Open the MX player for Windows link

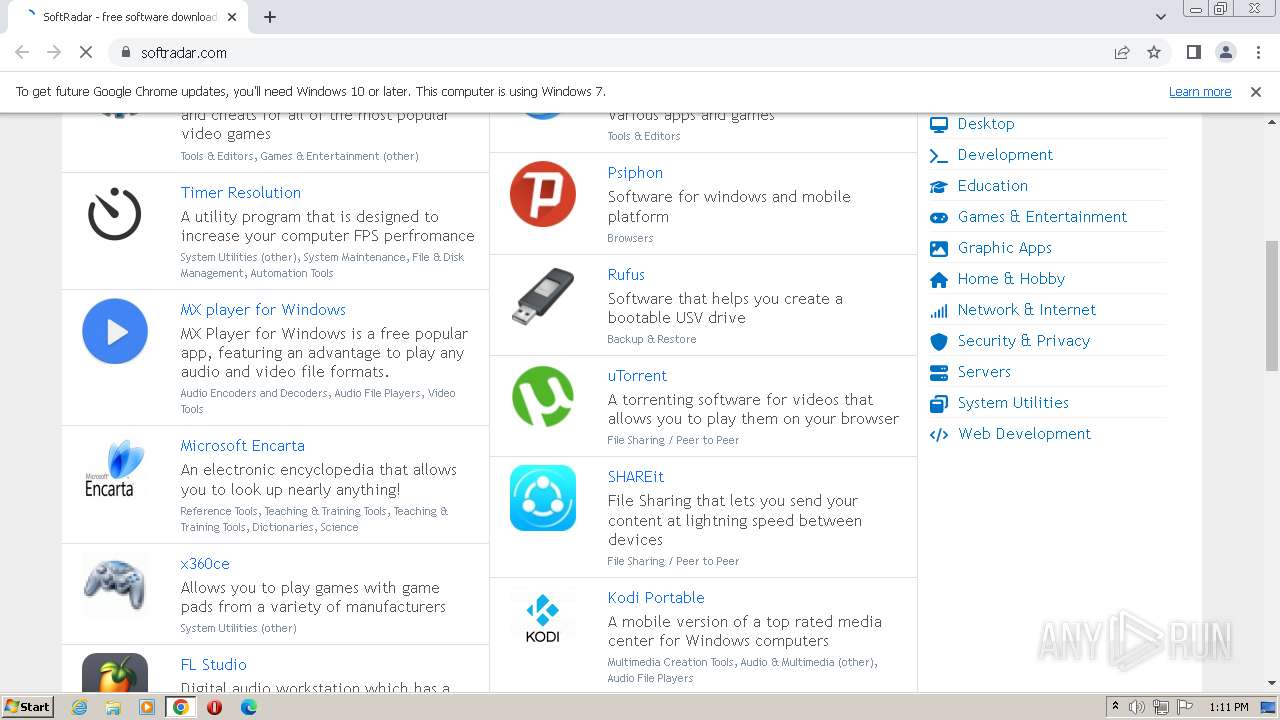(263, 310)
